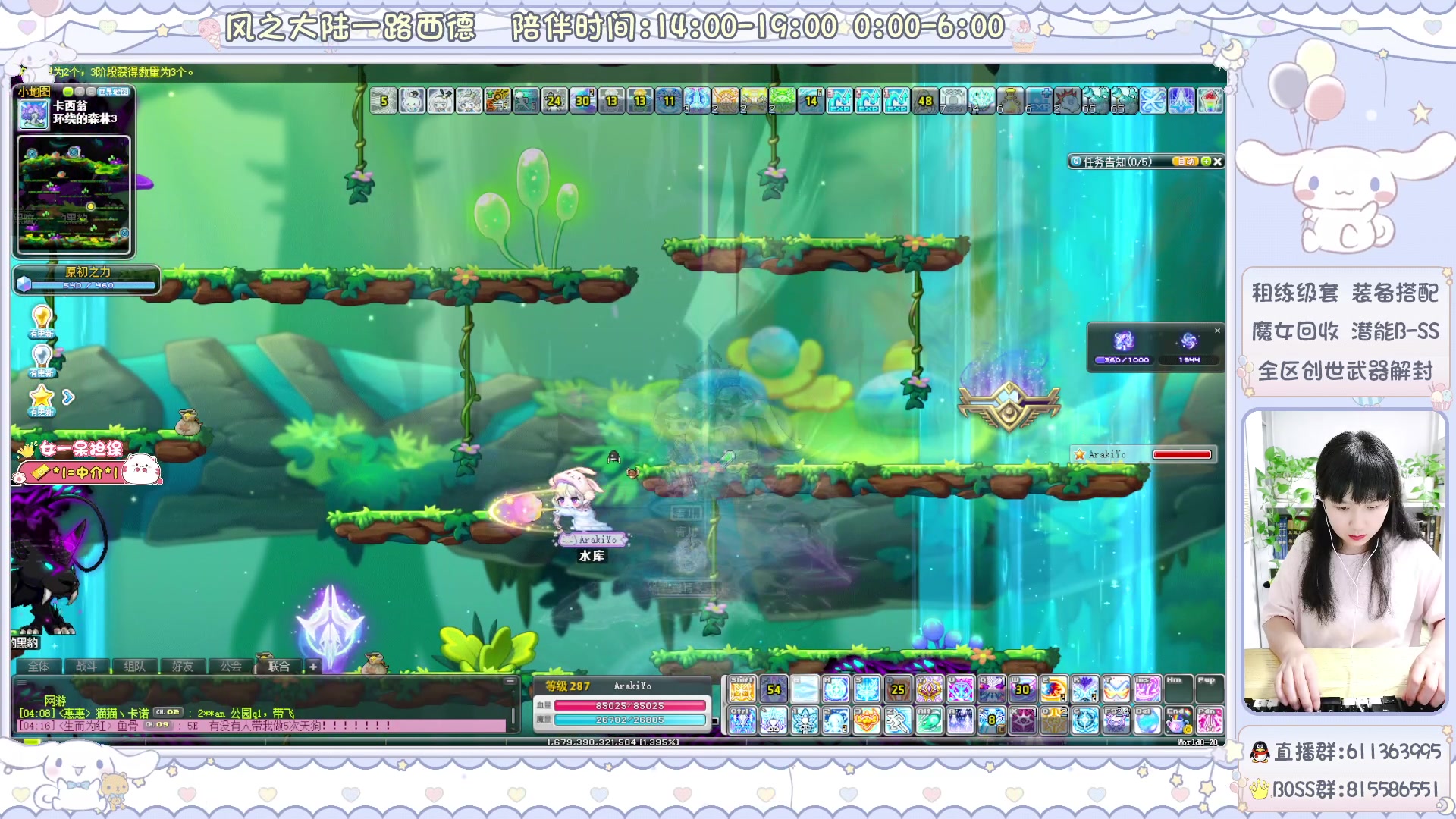Switch to the 好友 chat tab
The height and width of the screenshot is (819, 1456).
183,666
